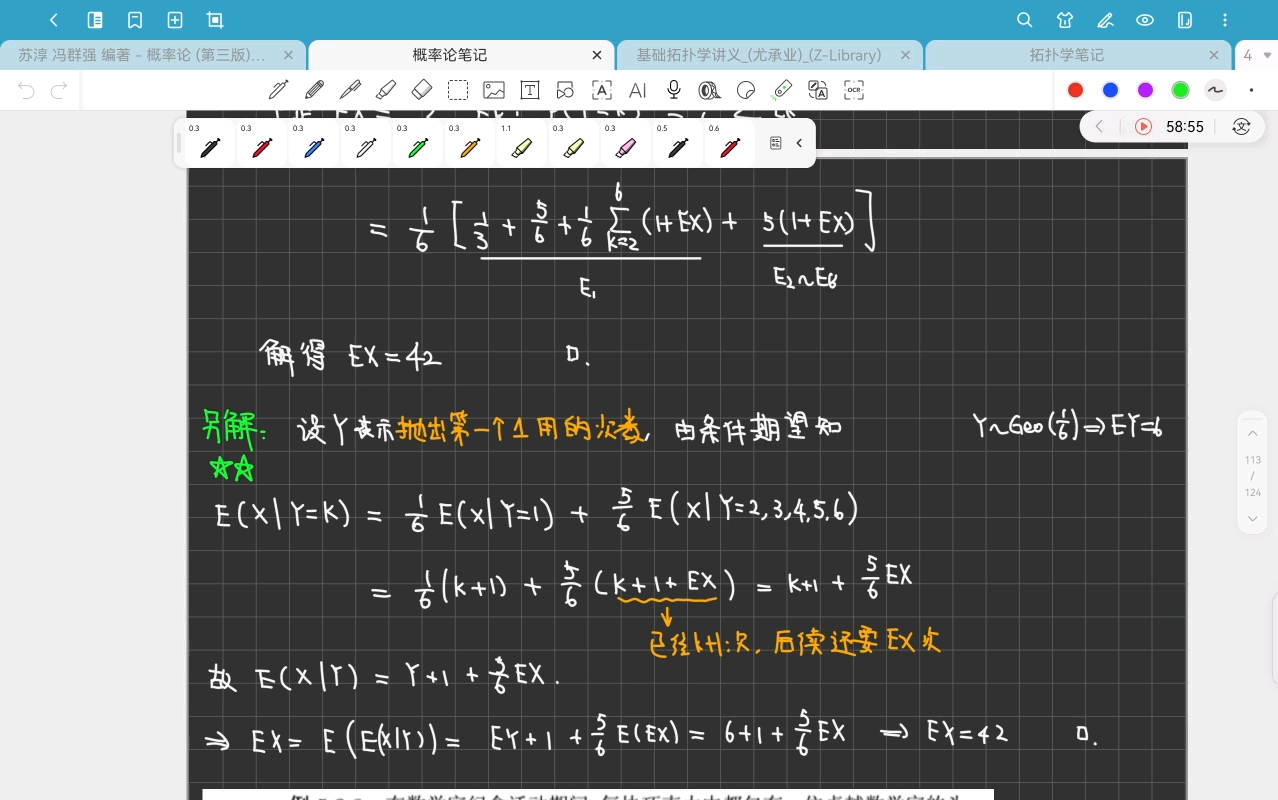This screenshot has height=800, width=1278.
Task: Select the shapes tool
Action: point(565,90)
